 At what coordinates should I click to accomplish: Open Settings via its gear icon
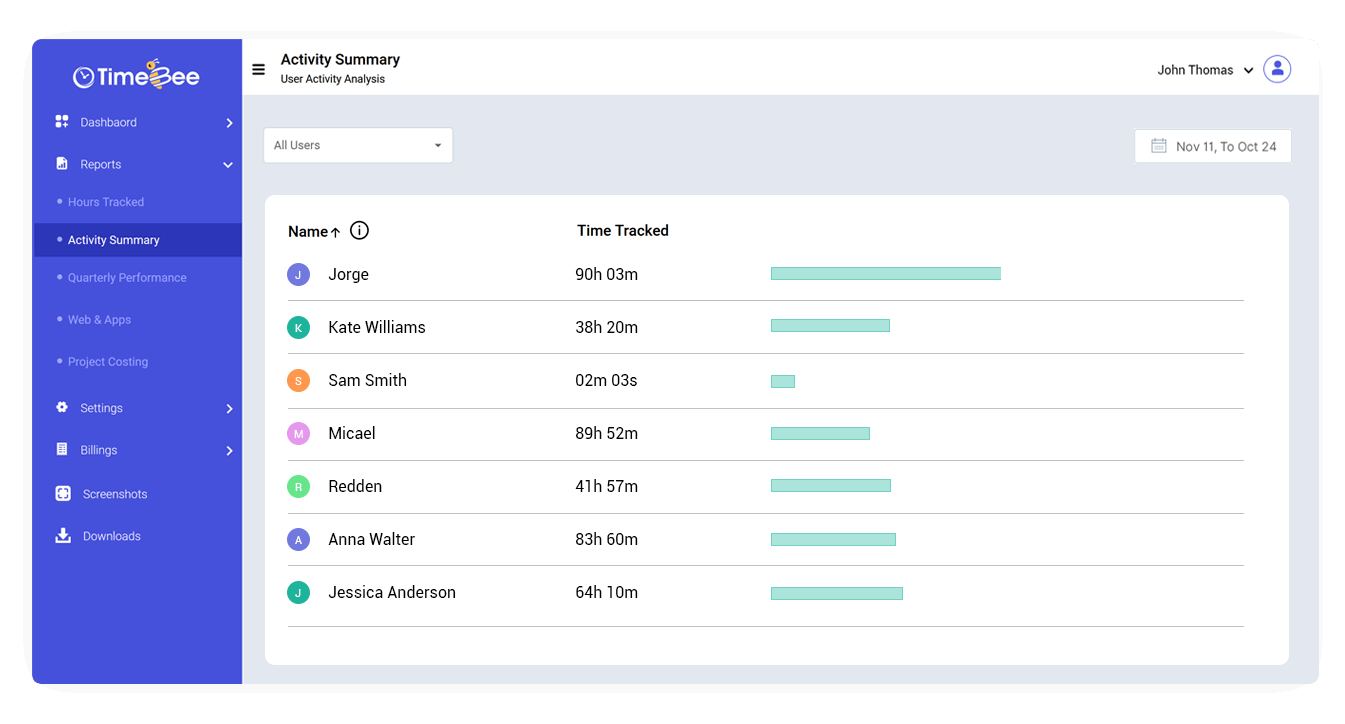[x=62, y=407]
